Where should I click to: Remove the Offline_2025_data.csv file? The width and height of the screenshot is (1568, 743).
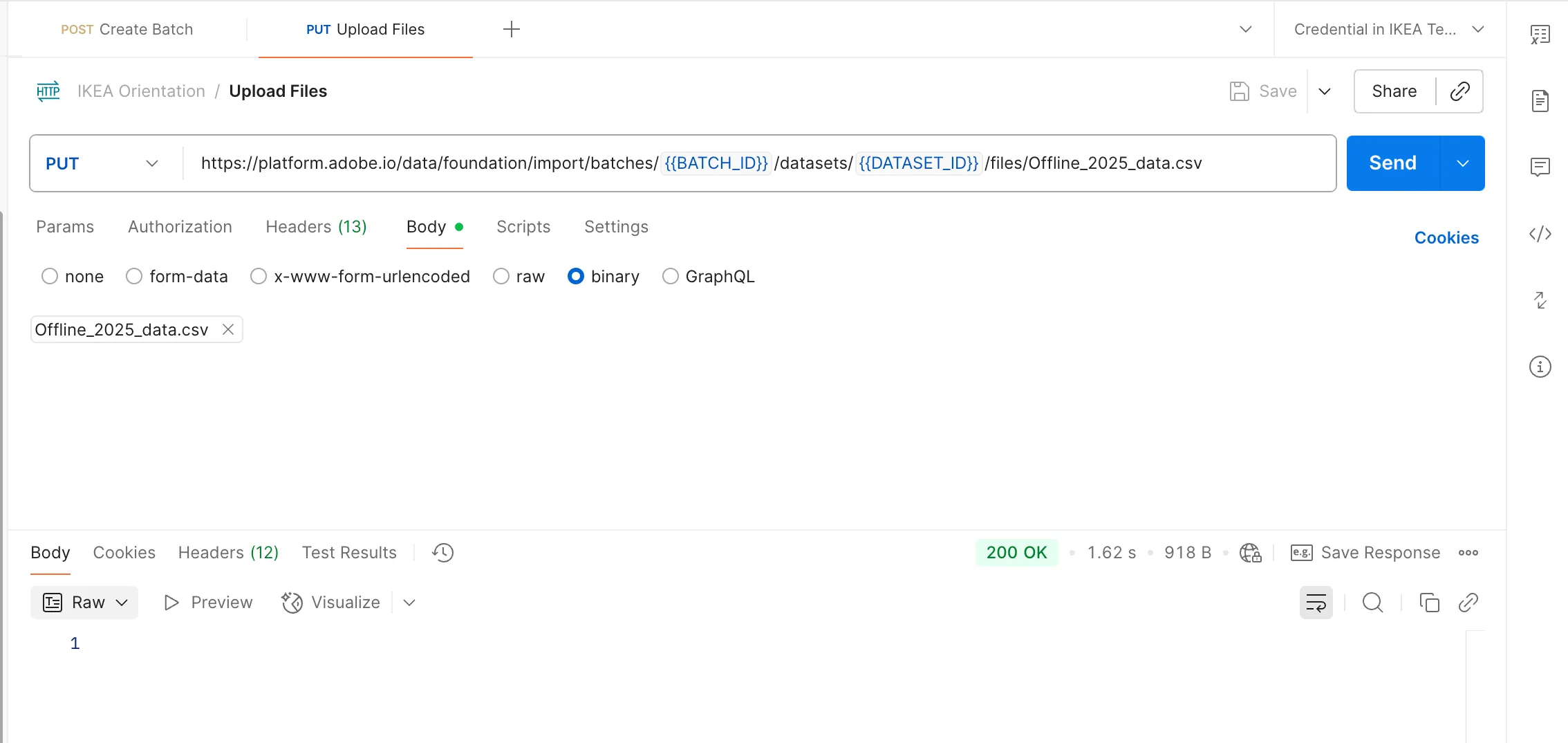tap(228, 329)
